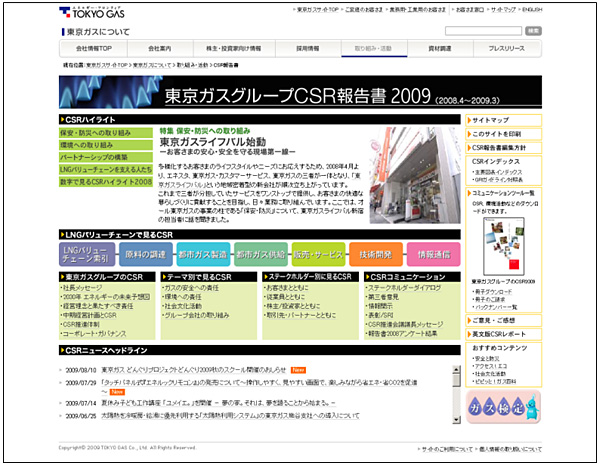Select the 株主・投資家向け情報 tab
Screen dimensions: 600x466
233,49
